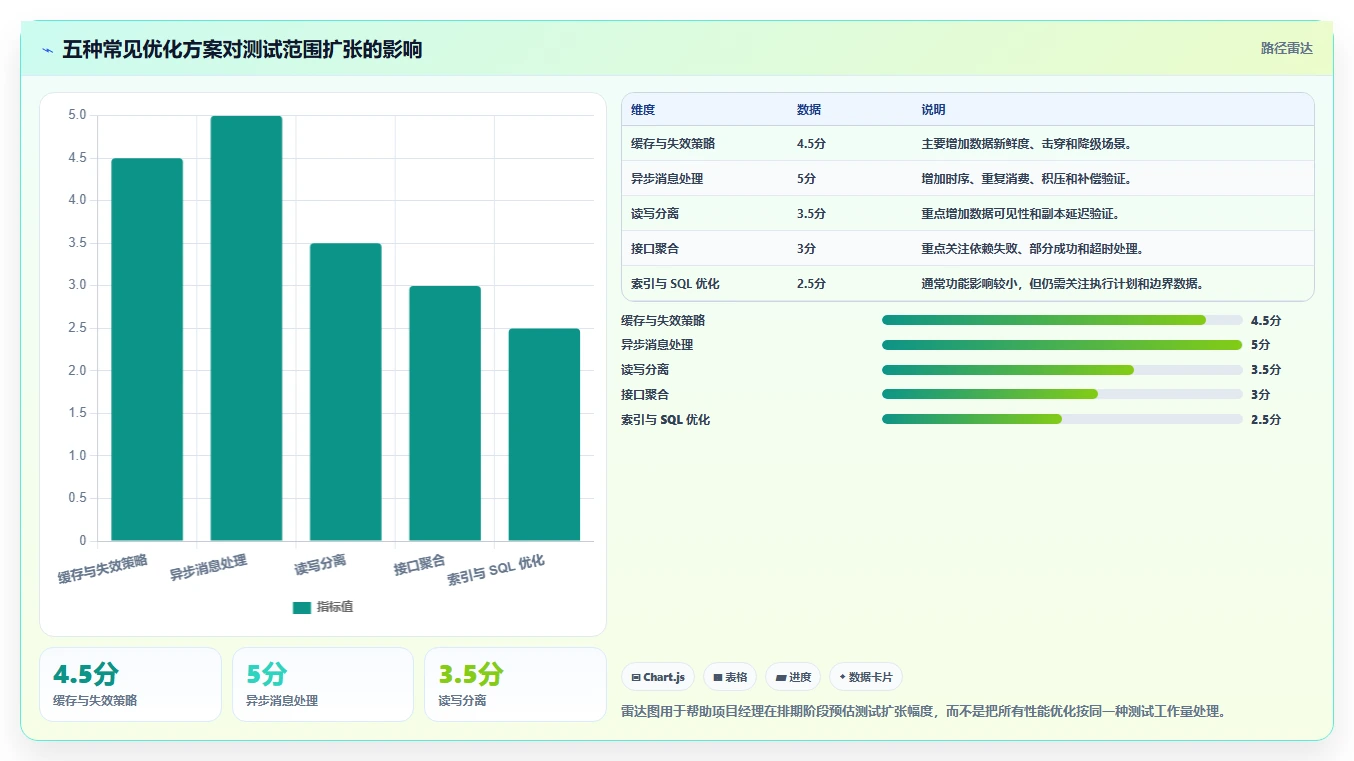Click the footer note starting 雷达图用于帮助项目经理
The image size is (1354, 761).
(x=924, y=712)
